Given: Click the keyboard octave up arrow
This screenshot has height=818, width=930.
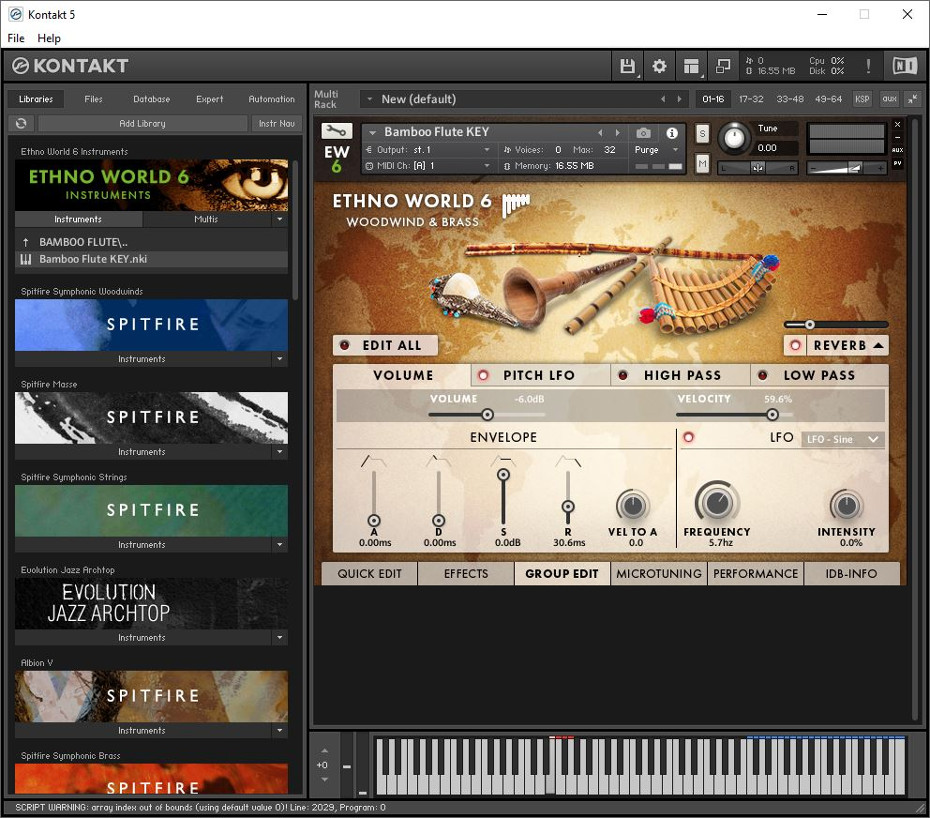Looking at the screenshot, I should pyautogui.click(x=324, y=751).
